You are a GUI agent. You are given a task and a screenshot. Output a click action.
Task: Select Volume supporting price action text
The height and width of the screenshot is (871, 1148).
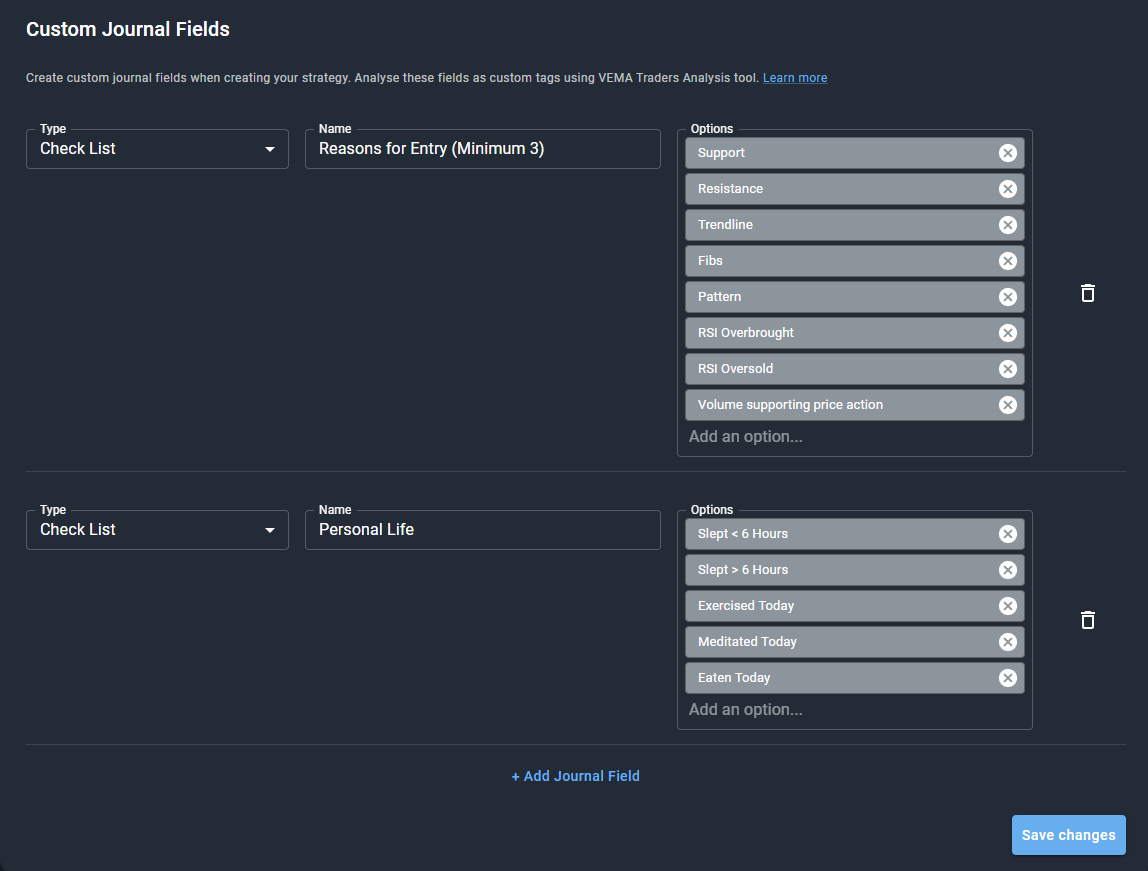pyautogui.click(x=790, y=405)
